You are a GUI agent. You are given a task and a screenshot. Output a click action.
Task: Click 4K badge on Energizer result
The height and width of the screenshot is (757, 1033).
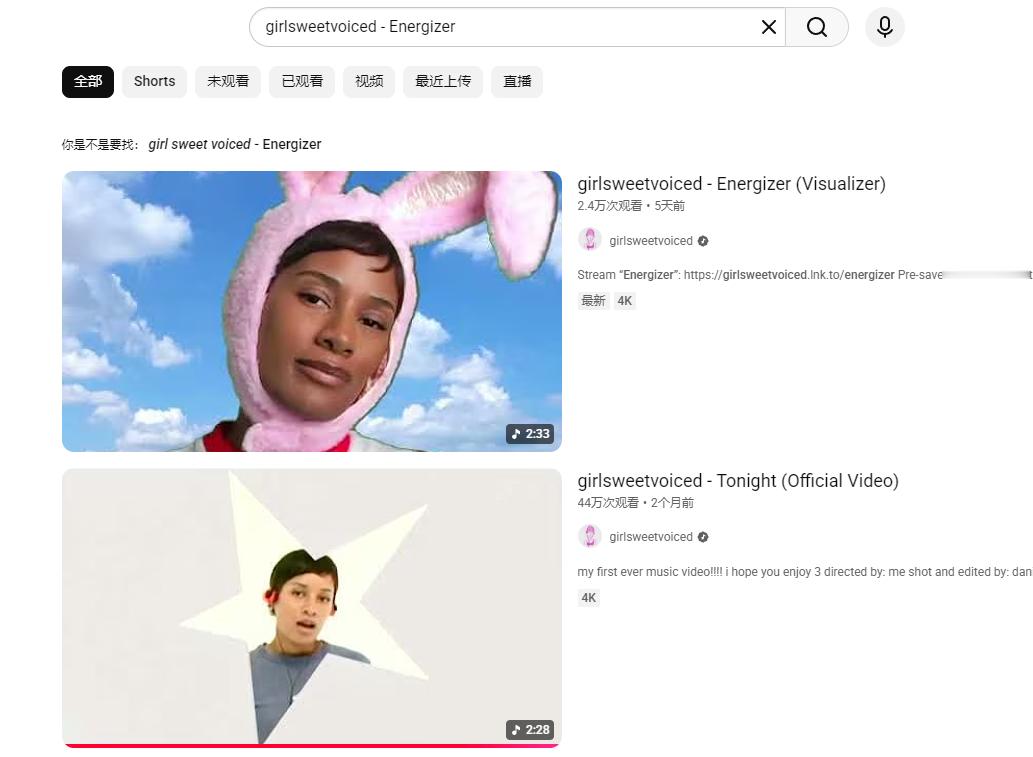pos(625,301)
